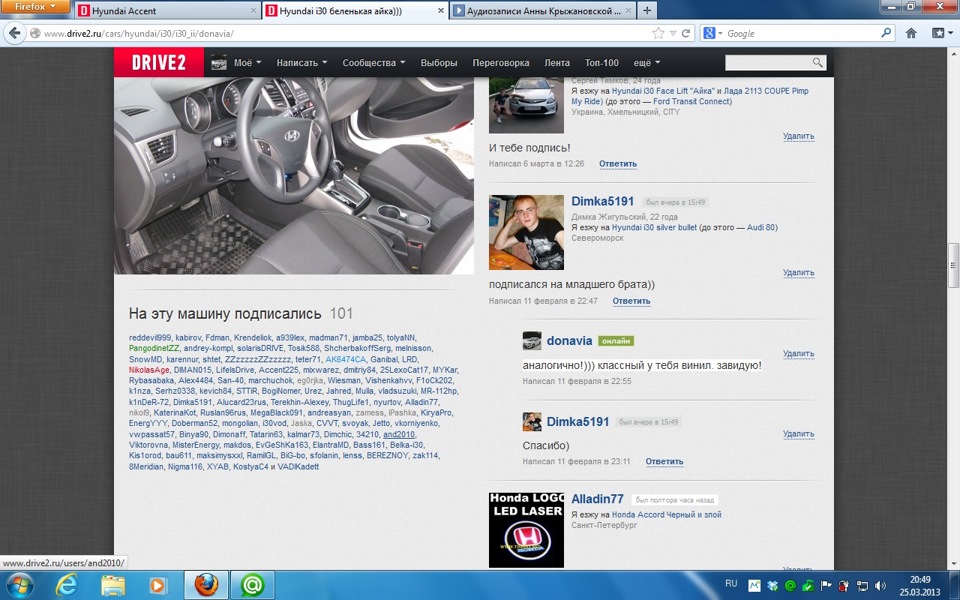This screenshot has height=600, width=960.
Task: Expand the Написать dropdown menu
Action: (x=301, y=62)
